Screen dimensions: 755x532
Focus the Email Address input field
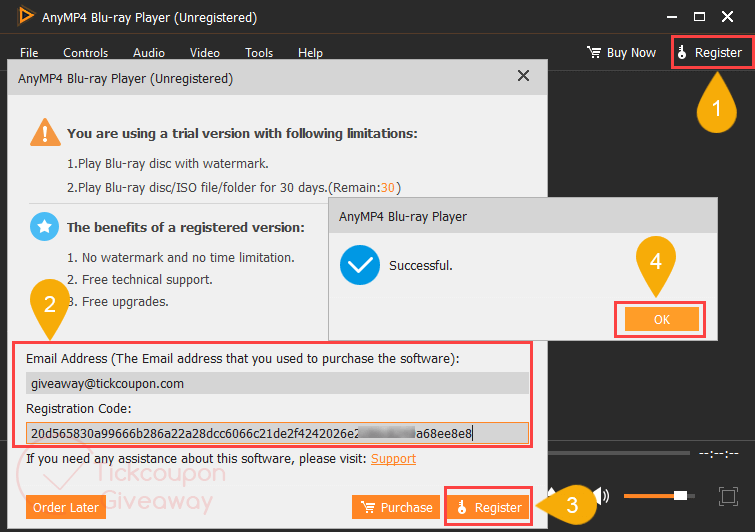point(277,383)
